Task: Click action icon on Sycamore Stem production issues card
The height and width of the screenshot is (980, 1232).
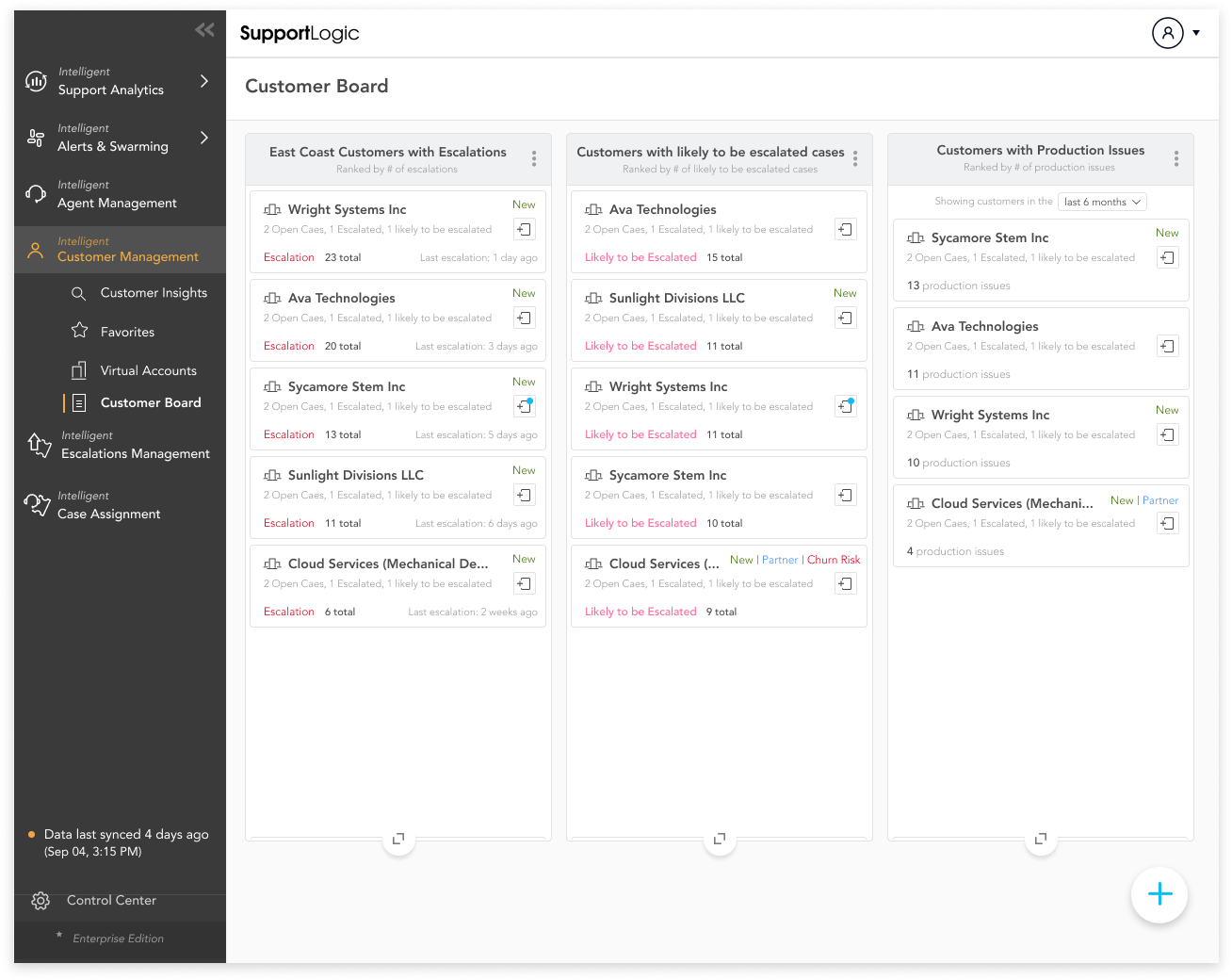Action: (1168, 257)
